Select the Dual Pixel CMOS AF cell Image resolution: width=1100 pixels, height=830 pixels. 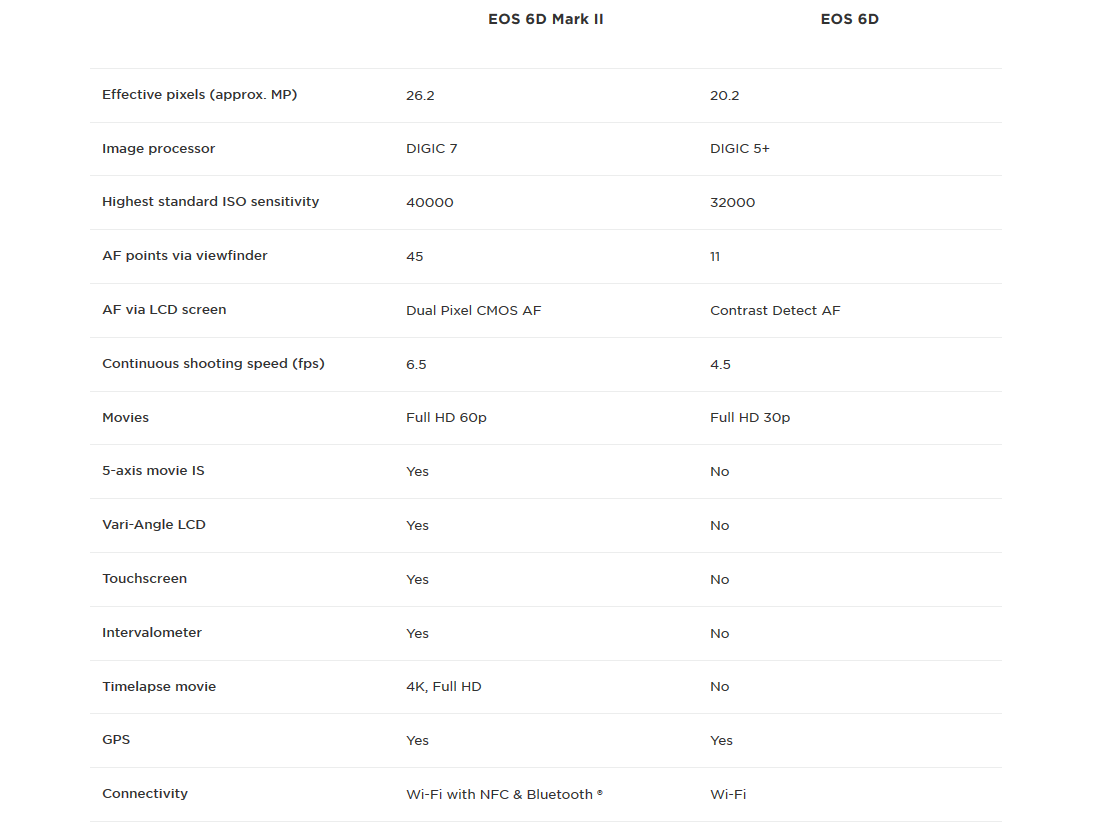pyautogui.click(x=474, y=311)
